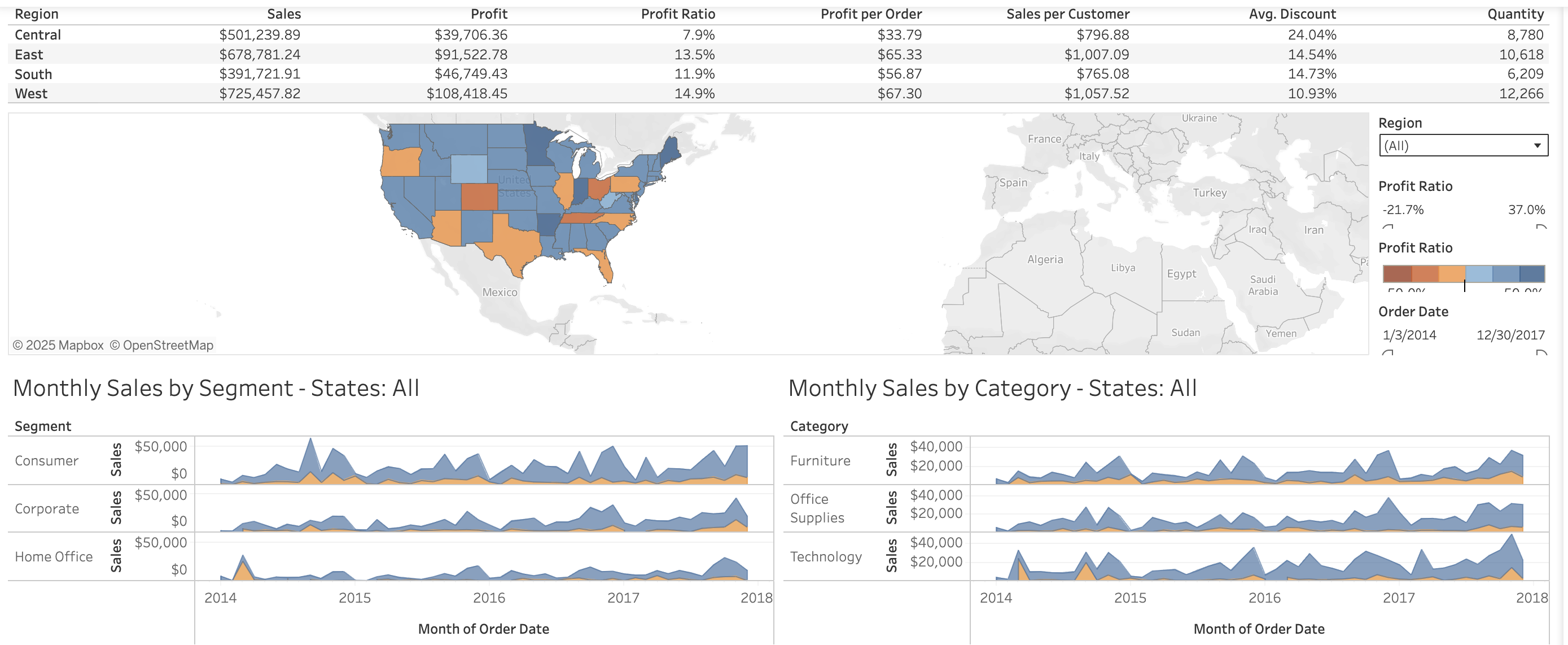Open the 2025 Mapbox attribution link
This screenshot has height=645, width=1568.
[x=58, y=345]
